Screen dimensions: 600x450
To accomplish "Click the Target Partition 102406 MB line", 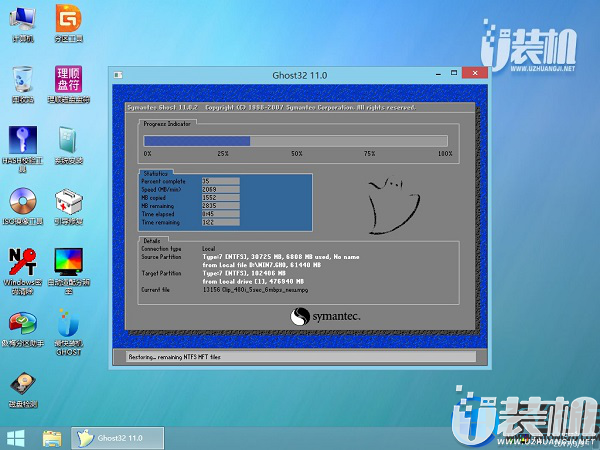I will pos(244,273).
